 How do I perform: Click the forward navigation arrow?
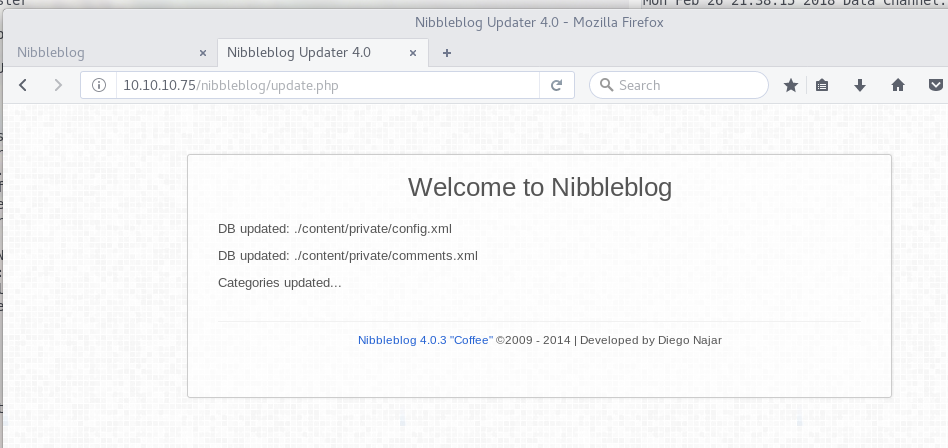(x=58, y=85)
